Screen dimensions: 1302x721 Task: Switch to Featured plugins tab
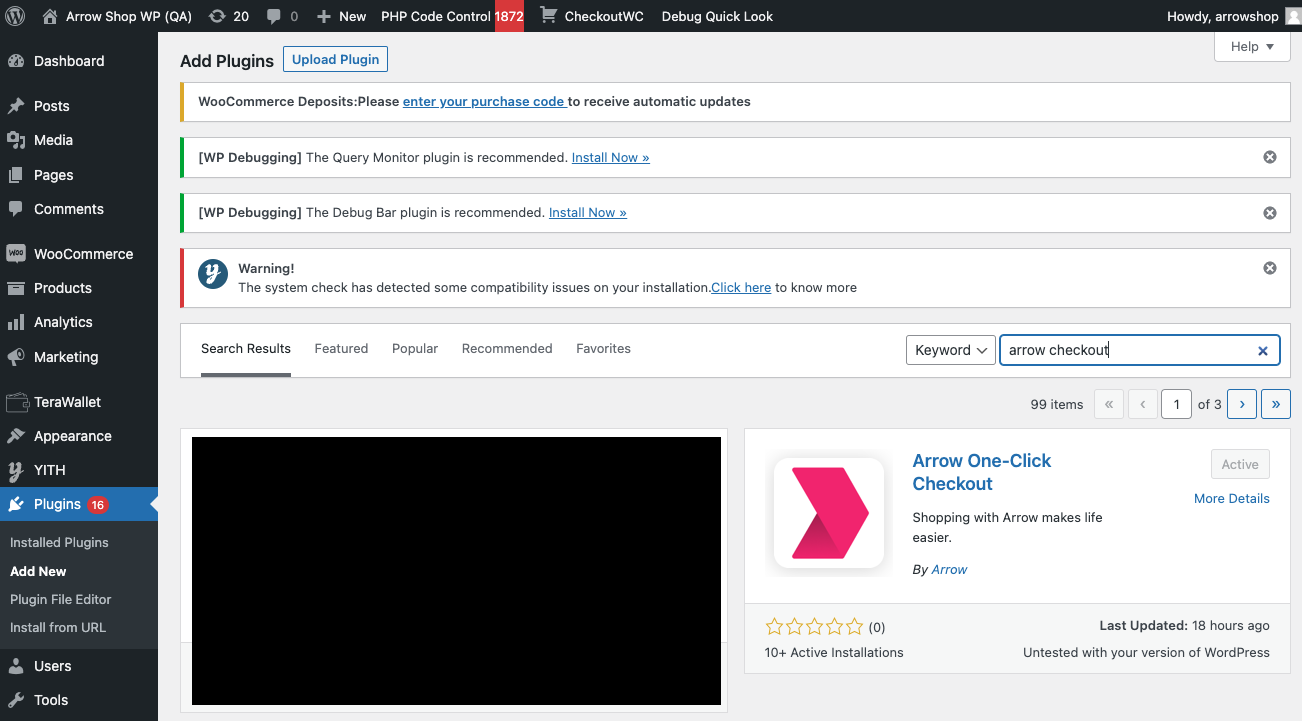point(341,349)
